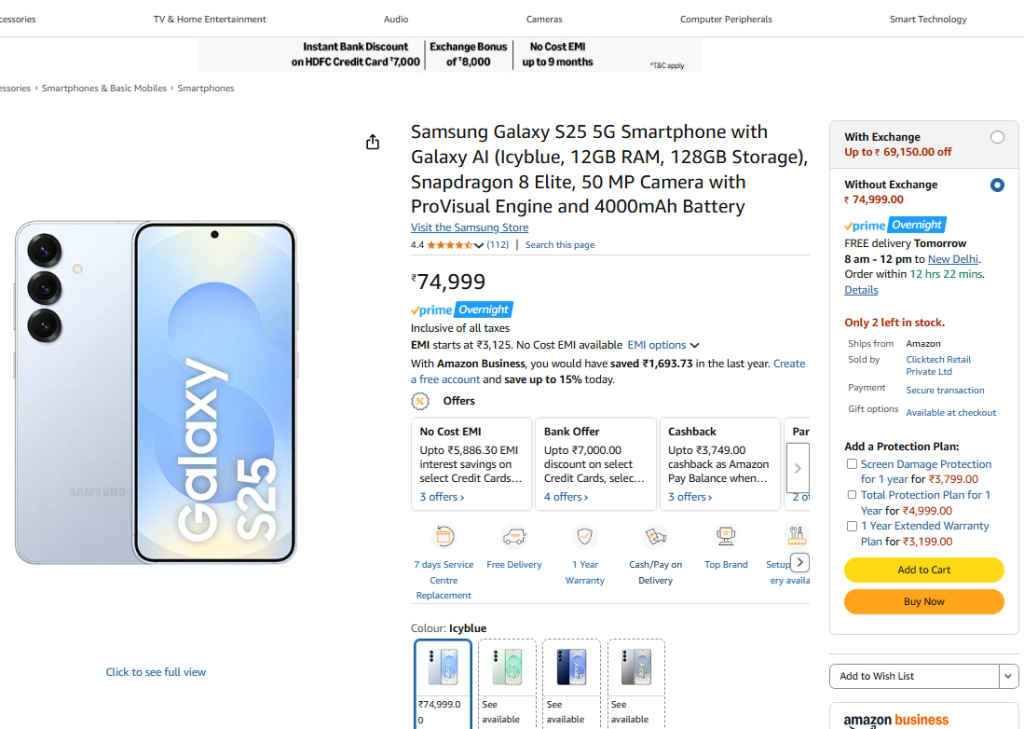Click the share icon near product title
Screen dimensions: 1024x729
coord(372,142)
